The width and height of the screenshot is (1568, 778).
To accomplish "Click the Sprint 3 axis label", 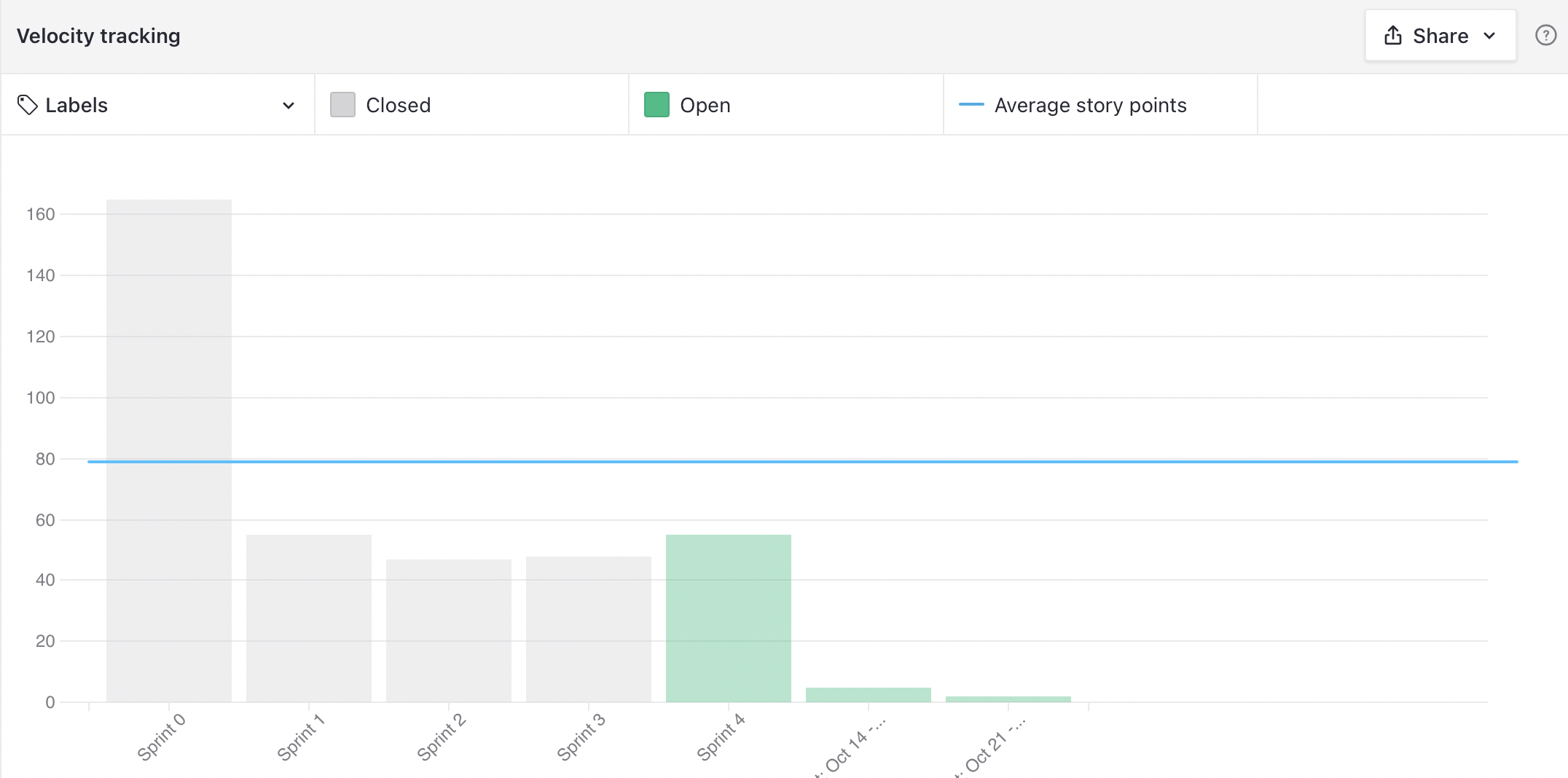I will point(581,737).
